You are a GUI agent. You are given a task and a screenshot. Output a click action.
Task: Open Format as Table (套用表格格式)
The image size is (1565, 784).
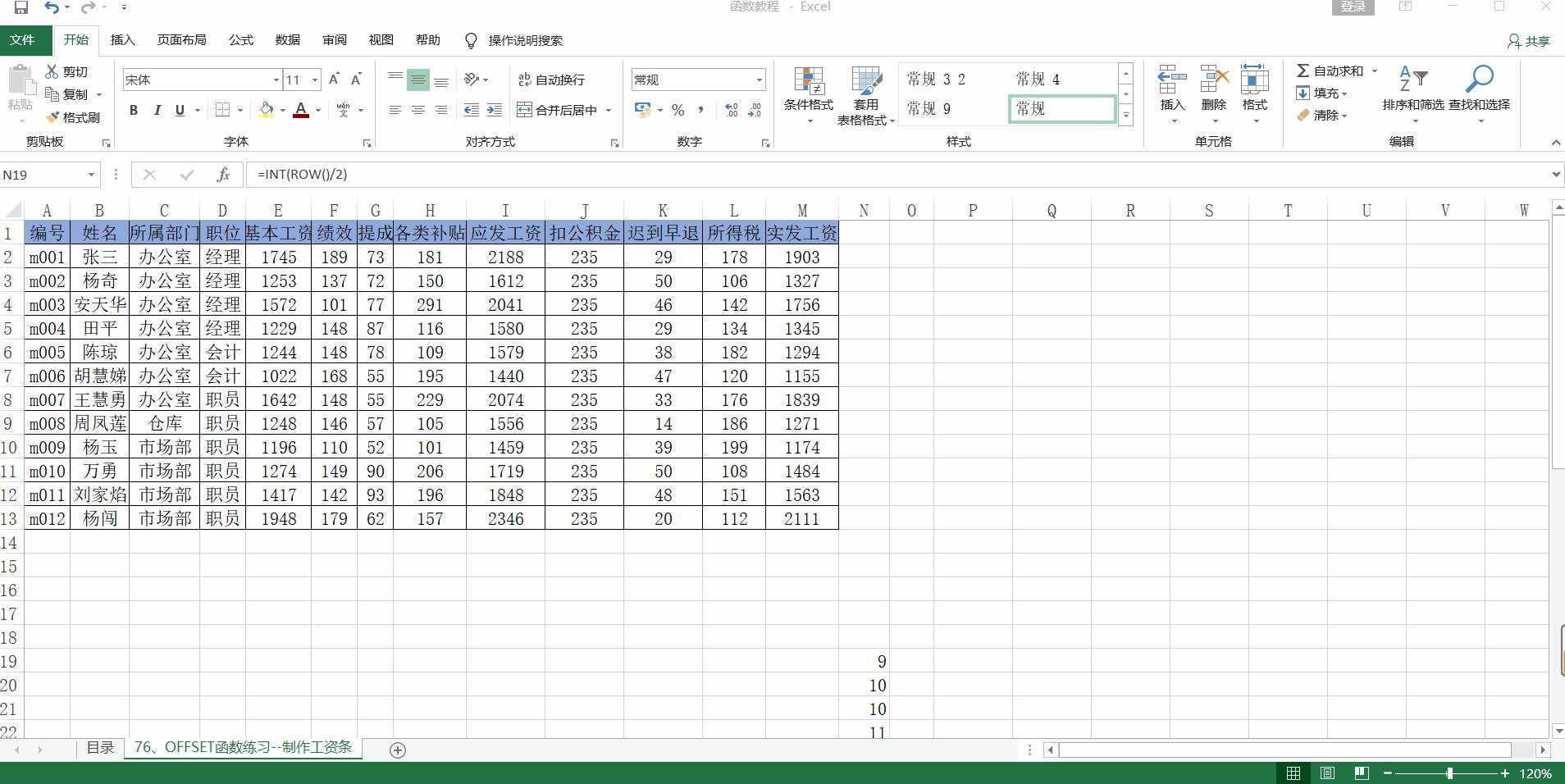(865, 96)
